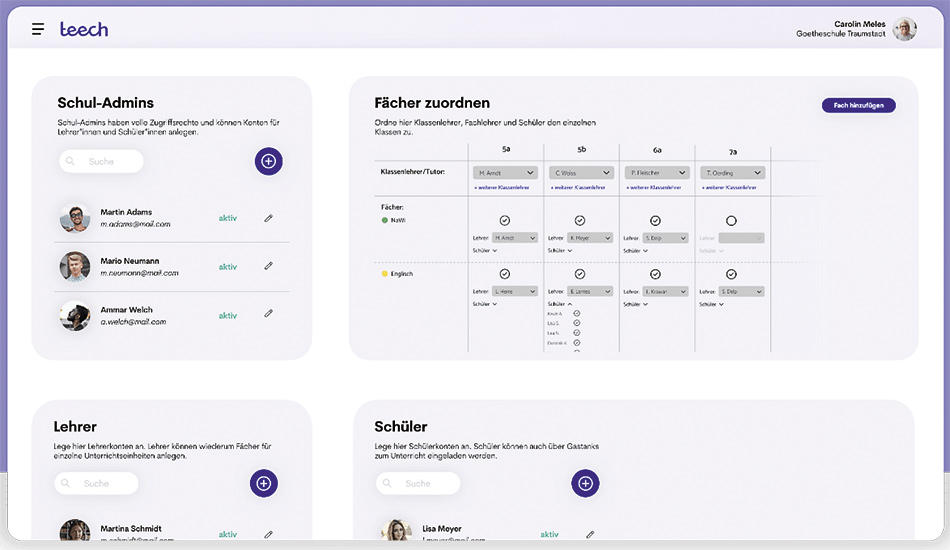Click the yellow Englisch color dot
Viewport: 950px width, 550px height.
tap(385, 274)
